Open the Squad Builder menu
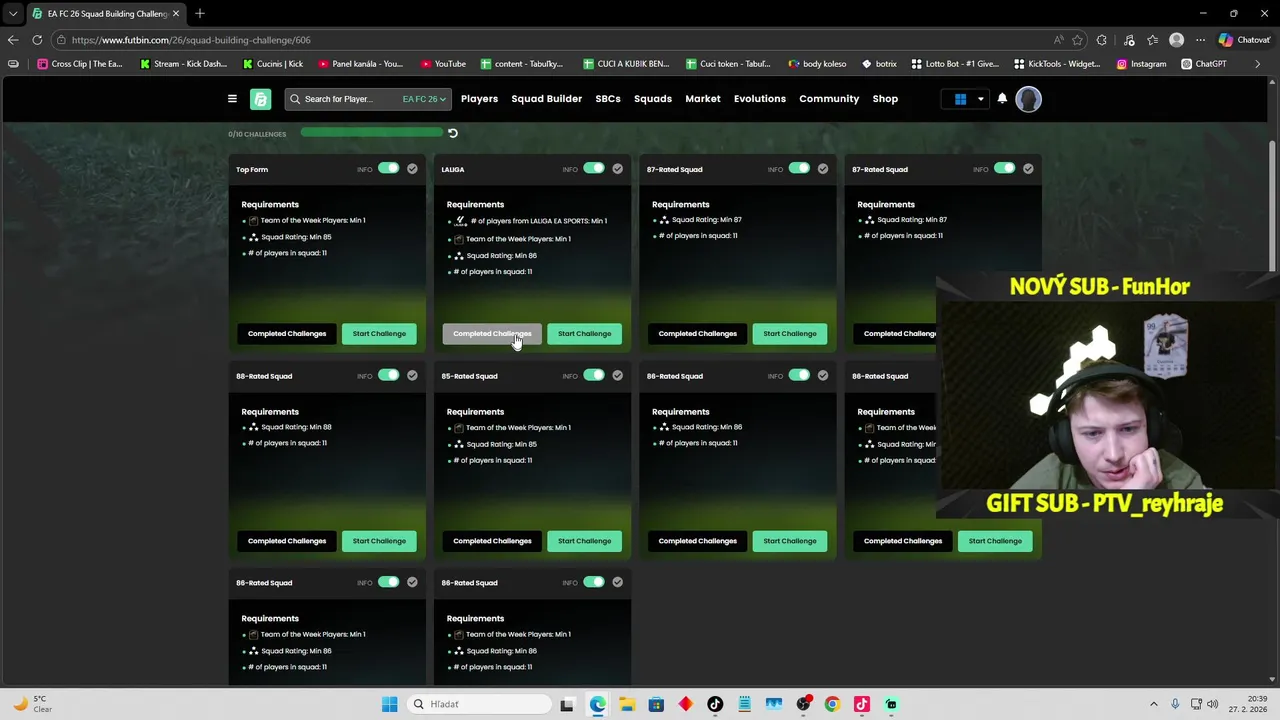This screenshot has height=720, width=1280. tap(546, 99)
